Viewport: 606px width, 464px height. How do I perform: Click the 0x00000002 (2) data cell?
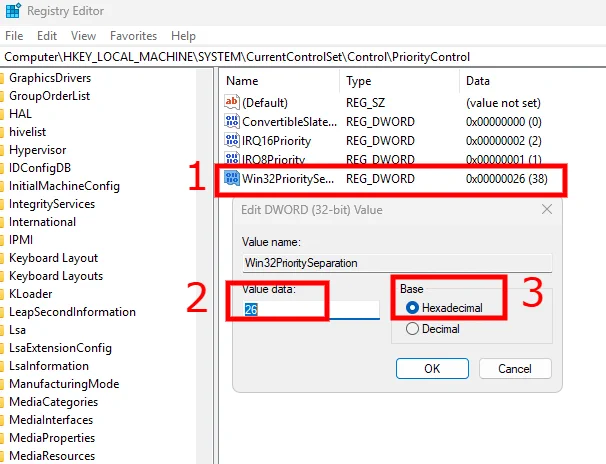[x=504, y=141]
